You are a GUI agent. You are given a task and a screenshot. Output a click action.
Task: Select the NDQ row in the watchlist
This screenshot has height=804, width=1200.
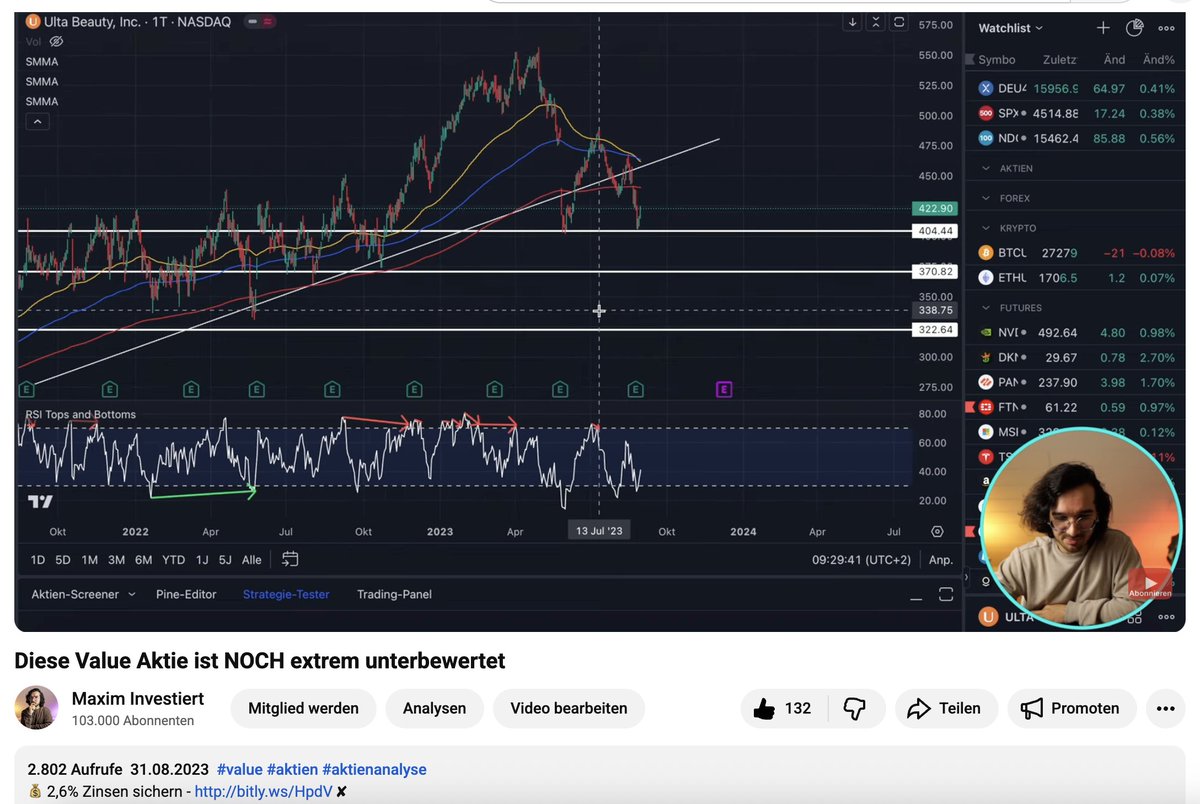1075,138
